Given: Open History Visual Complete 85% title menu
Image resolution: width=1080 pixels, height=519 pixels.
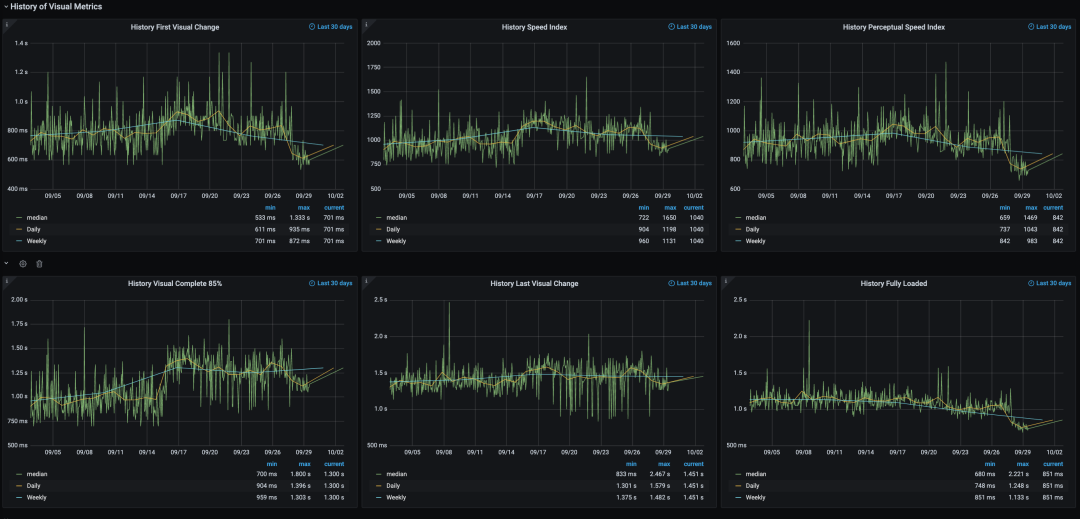Looking at the screenshot, I should pos(175,284).
